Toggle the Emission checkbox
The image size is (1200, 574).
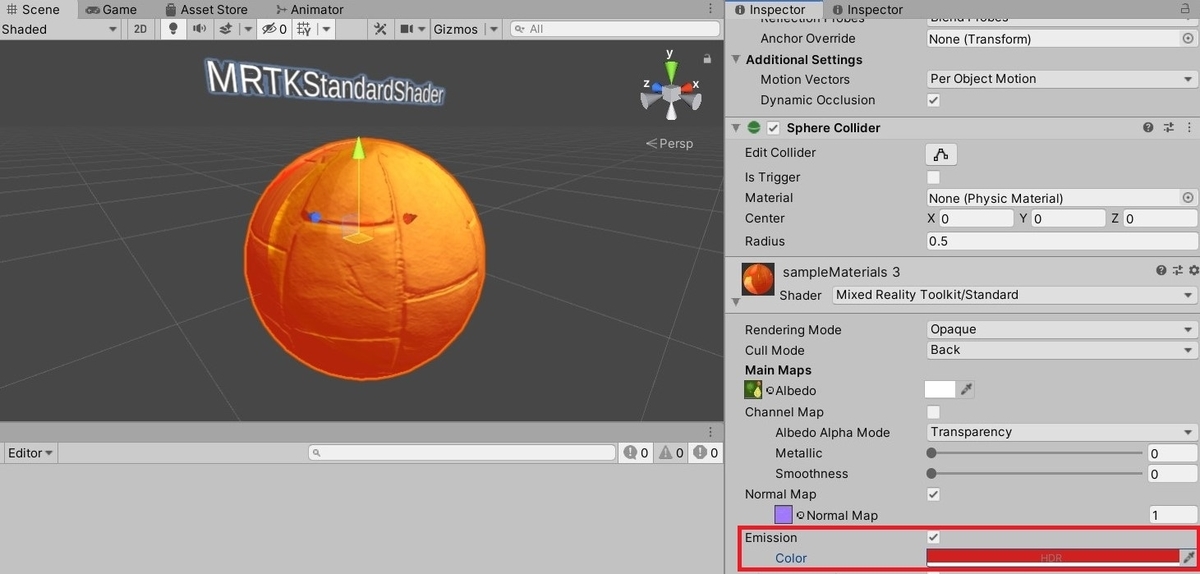pos(933,538)
